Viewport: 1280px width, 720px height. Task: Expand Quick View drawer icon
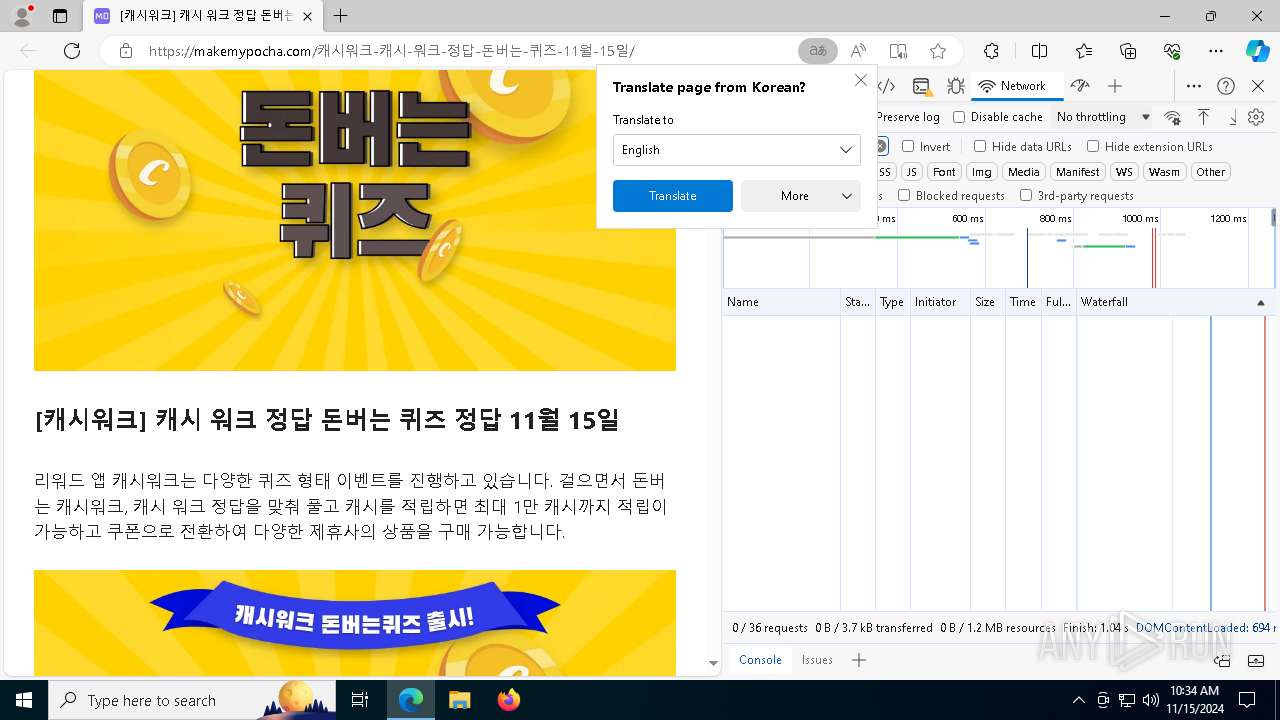(x=1256, y=660)
